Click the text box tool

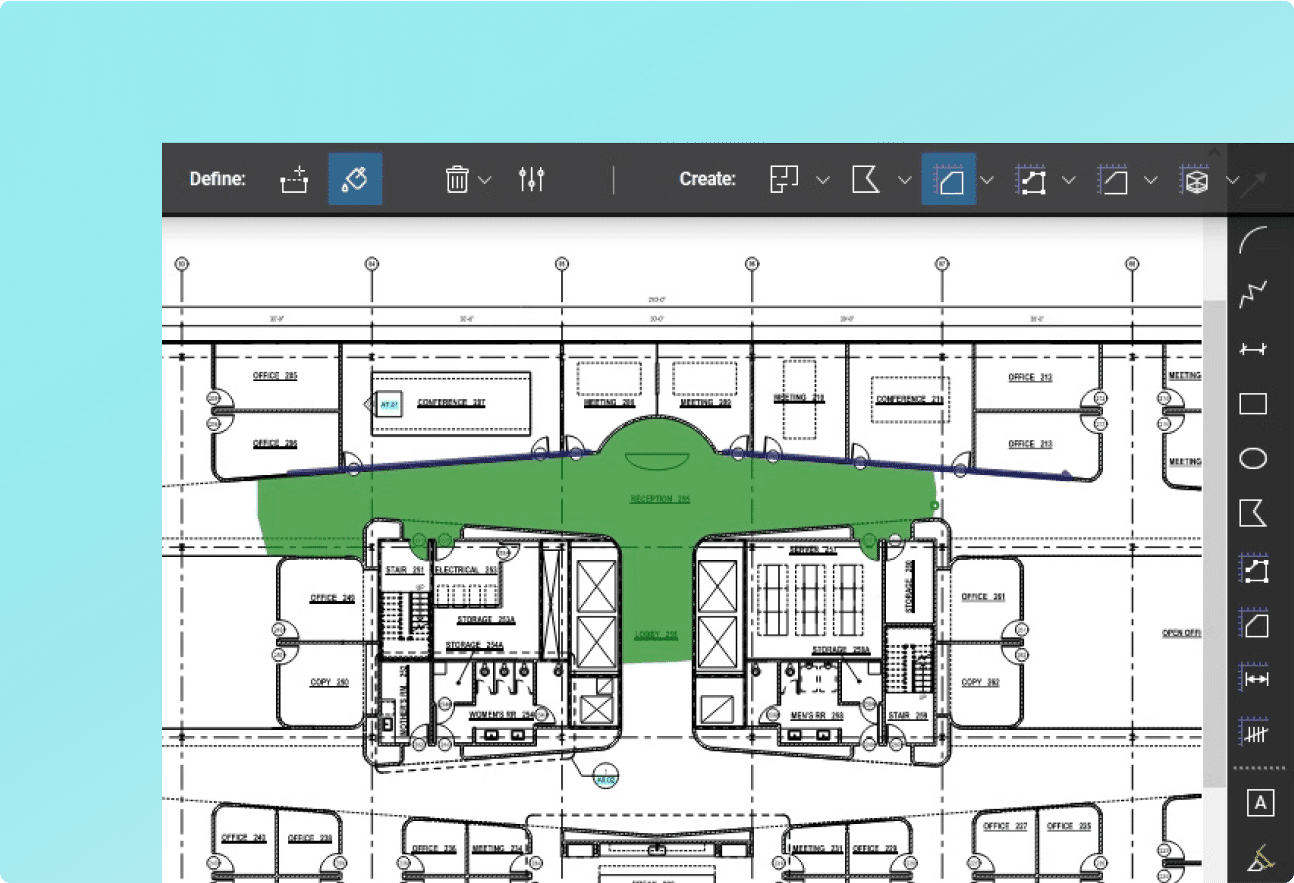[x=1260, y=802]
